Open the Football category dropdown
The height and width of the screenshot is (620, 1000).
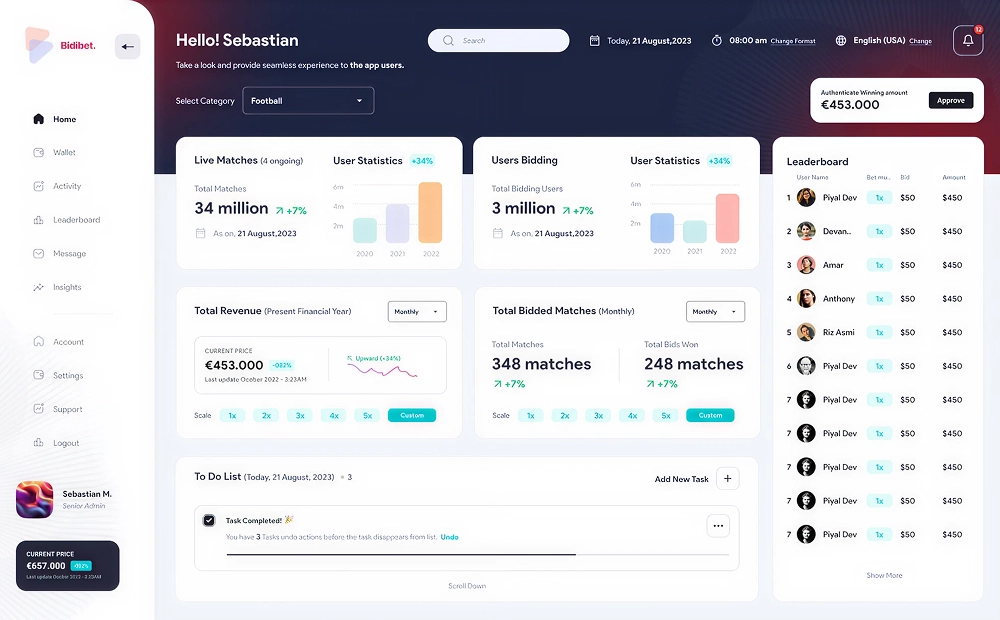coord(308,101)
